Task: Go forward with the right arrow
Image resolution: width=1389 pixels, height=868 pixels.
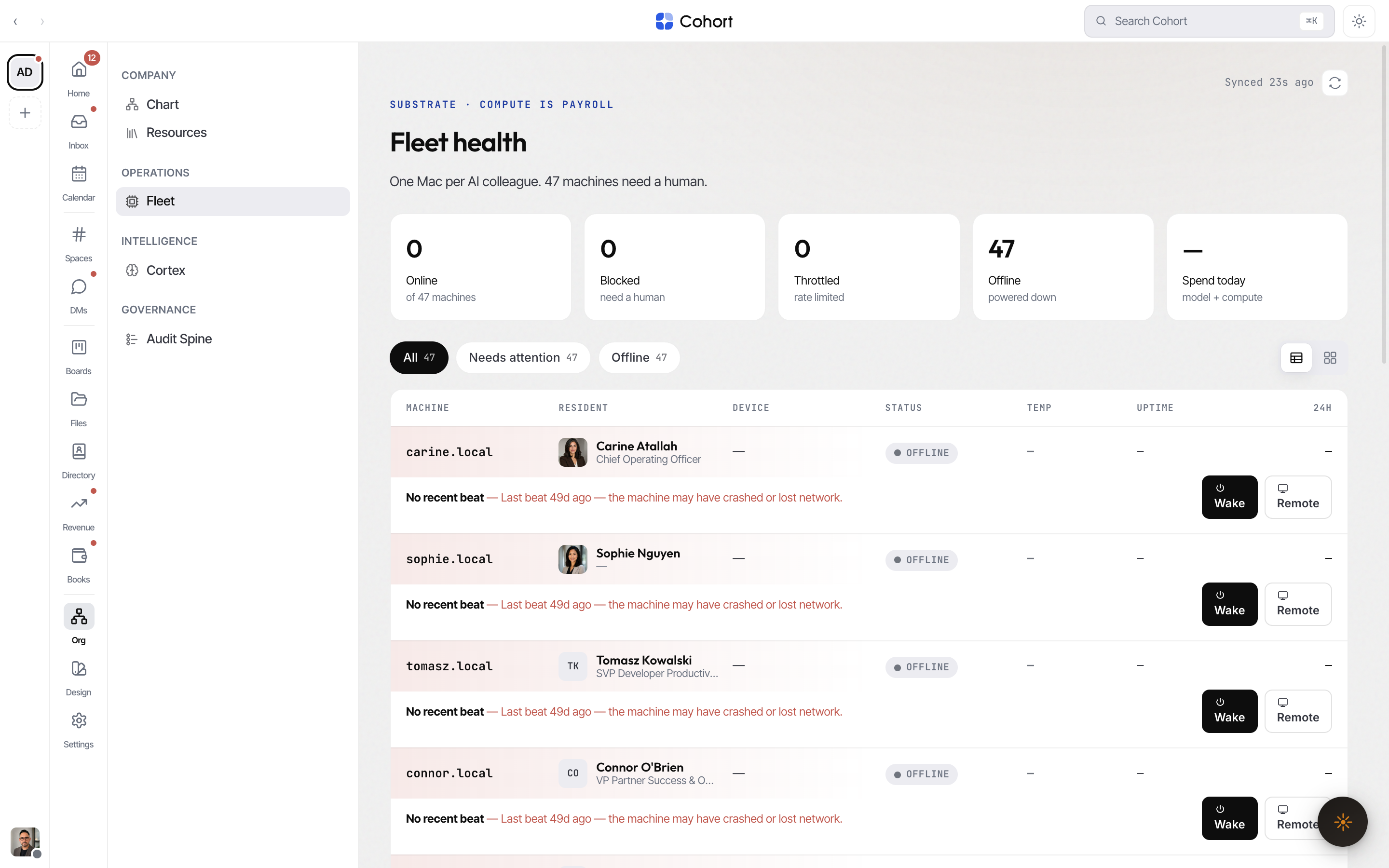Action: click(42, 22)
